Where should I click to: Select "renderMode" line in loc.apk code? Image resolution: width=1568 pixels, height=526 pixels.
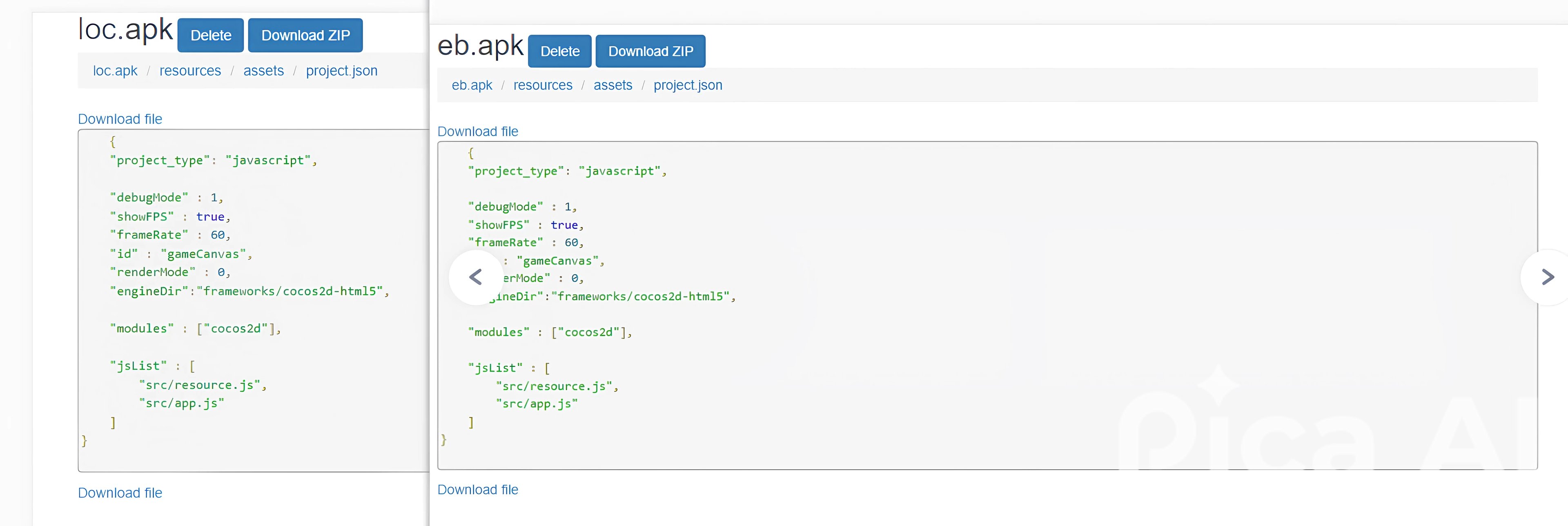click(170, 272)
